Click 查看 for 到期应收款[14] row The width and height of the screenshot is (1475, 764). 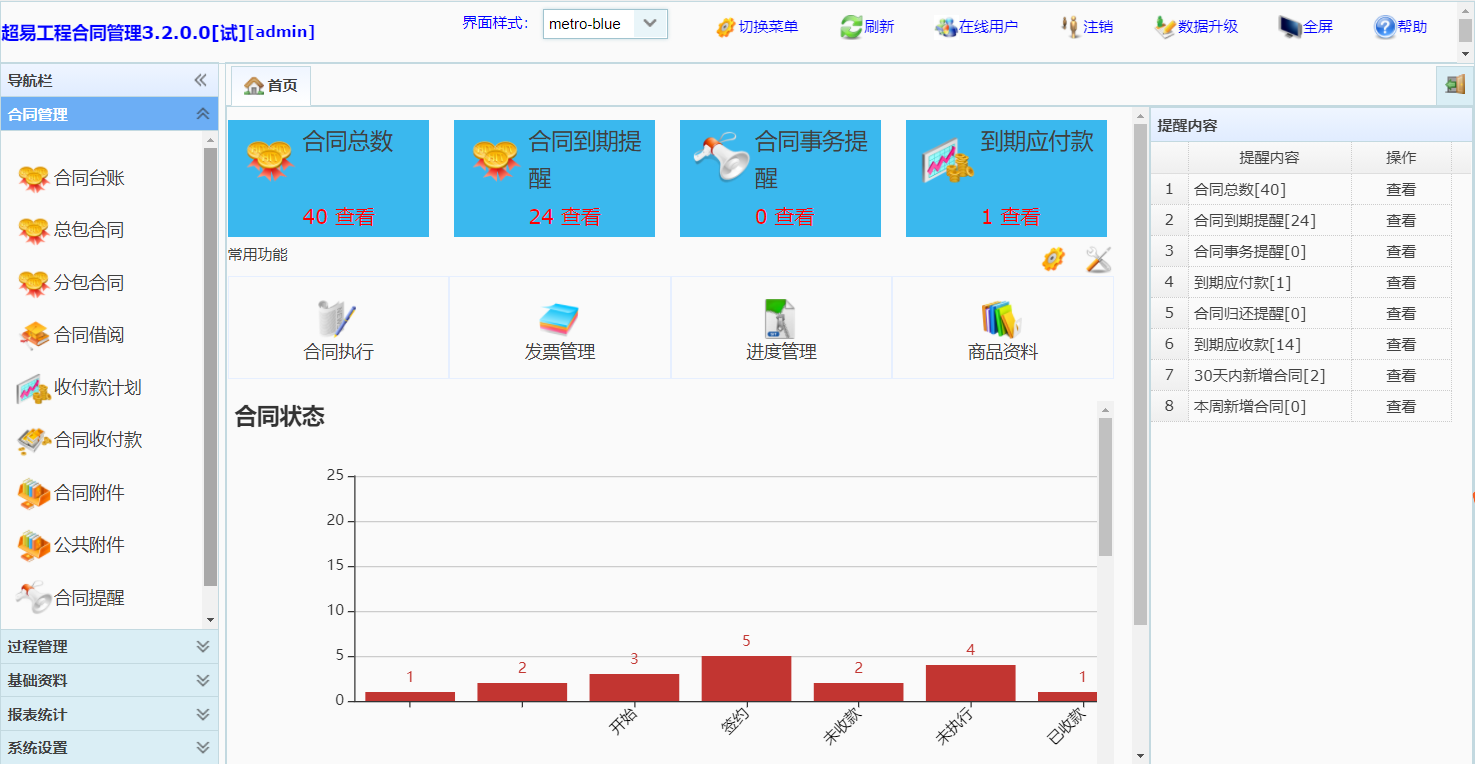point(1400,345)
